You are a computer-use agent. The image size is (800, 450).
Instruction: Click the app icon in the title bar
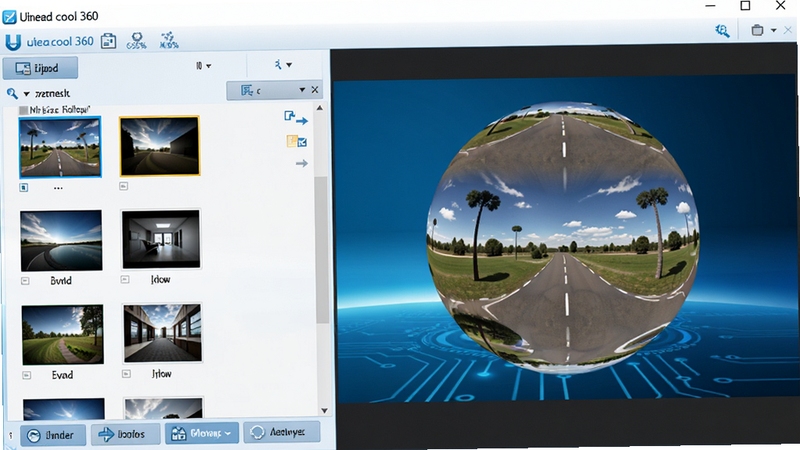coord(9,17)
